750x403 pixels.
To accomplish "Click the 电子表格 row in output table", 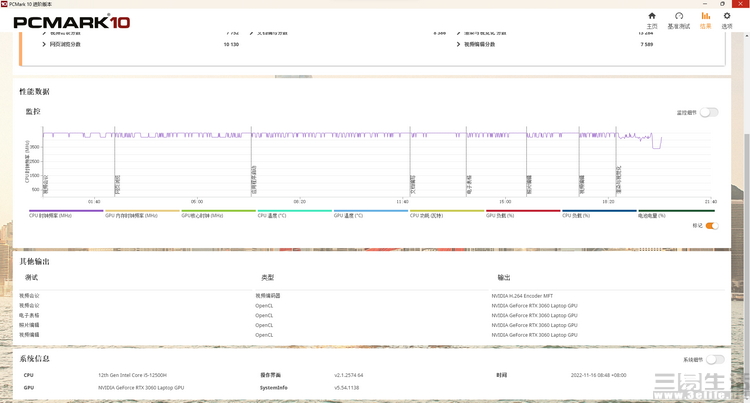I will point(29,315).
